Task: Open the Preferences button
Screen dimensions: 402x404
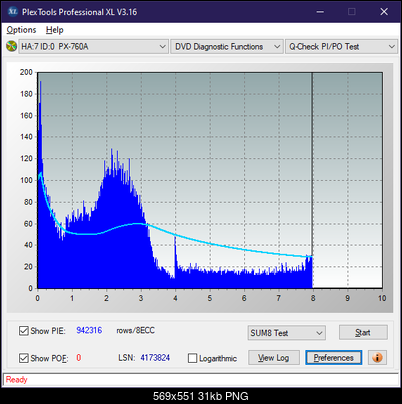Action: tap(334, 358)
